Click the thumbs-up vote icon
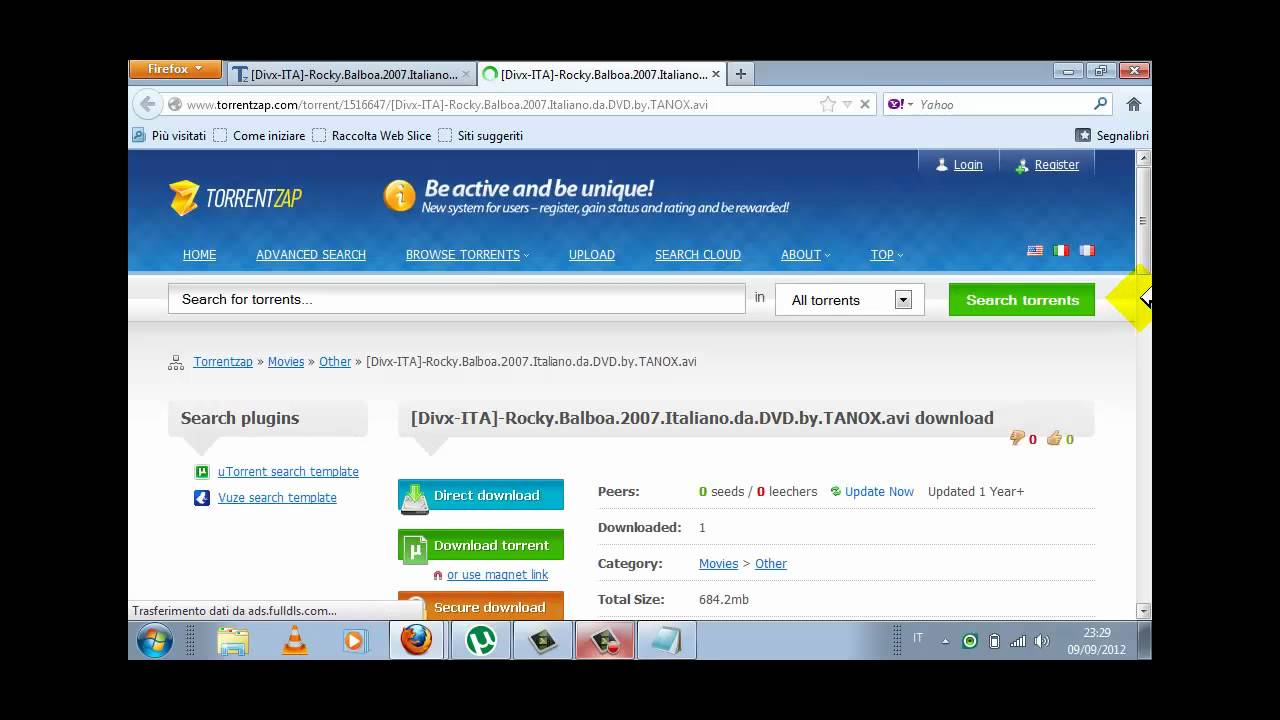Viewport: 1280px width, 720px height. [1054, 438]
